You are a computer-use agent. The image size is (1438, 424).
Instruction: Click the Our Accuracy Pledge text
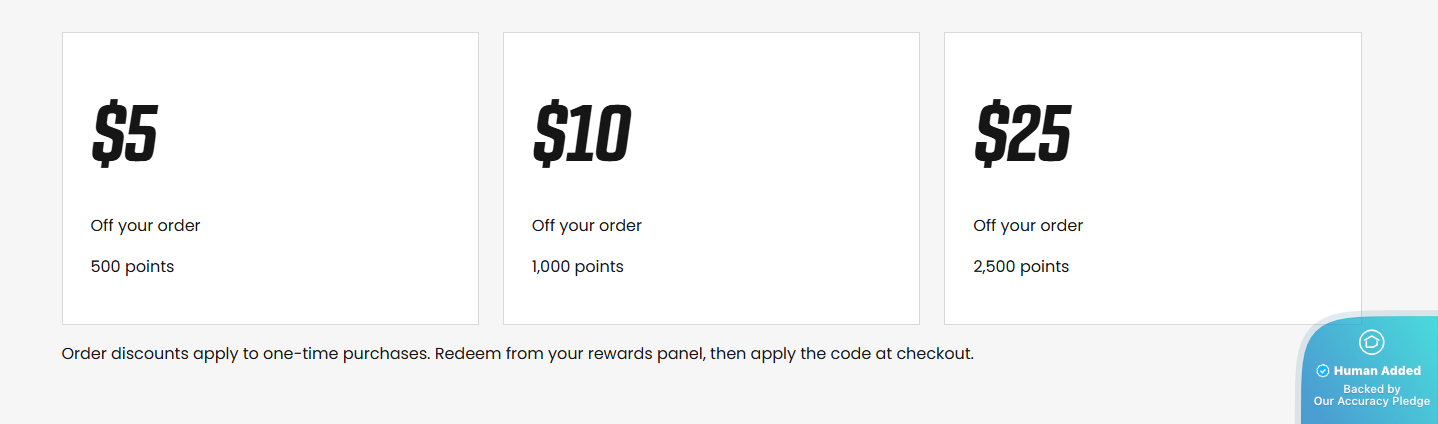(1371, 401)
